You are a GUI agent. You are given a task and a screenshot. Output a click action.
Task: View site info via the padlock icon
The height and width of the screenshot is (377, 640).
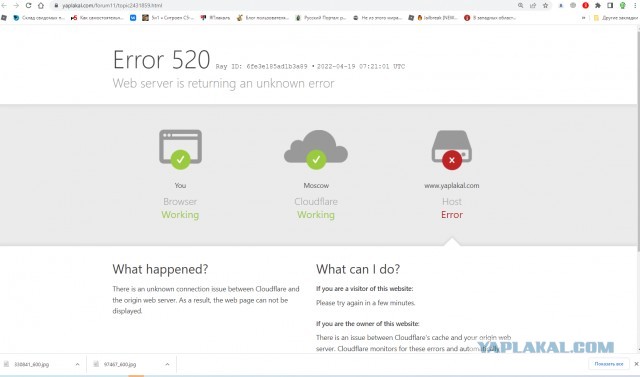(57, 6)
